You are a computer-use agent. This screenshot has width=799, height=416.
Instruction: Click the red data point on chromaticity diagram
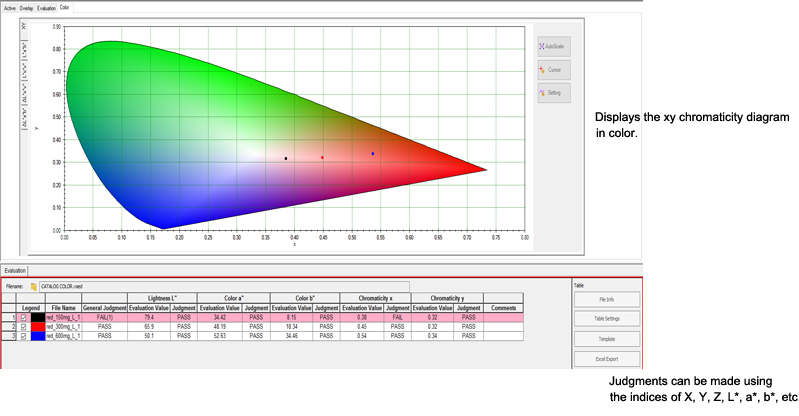tap(322, 157)
